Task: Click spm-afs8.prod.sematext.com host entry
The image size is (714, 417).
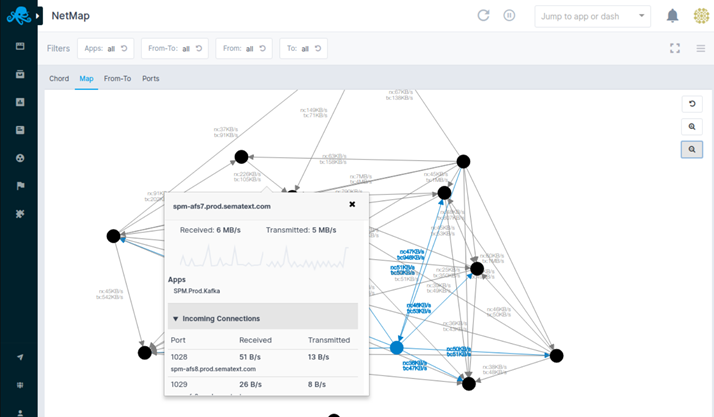Action: click(213, 369)
